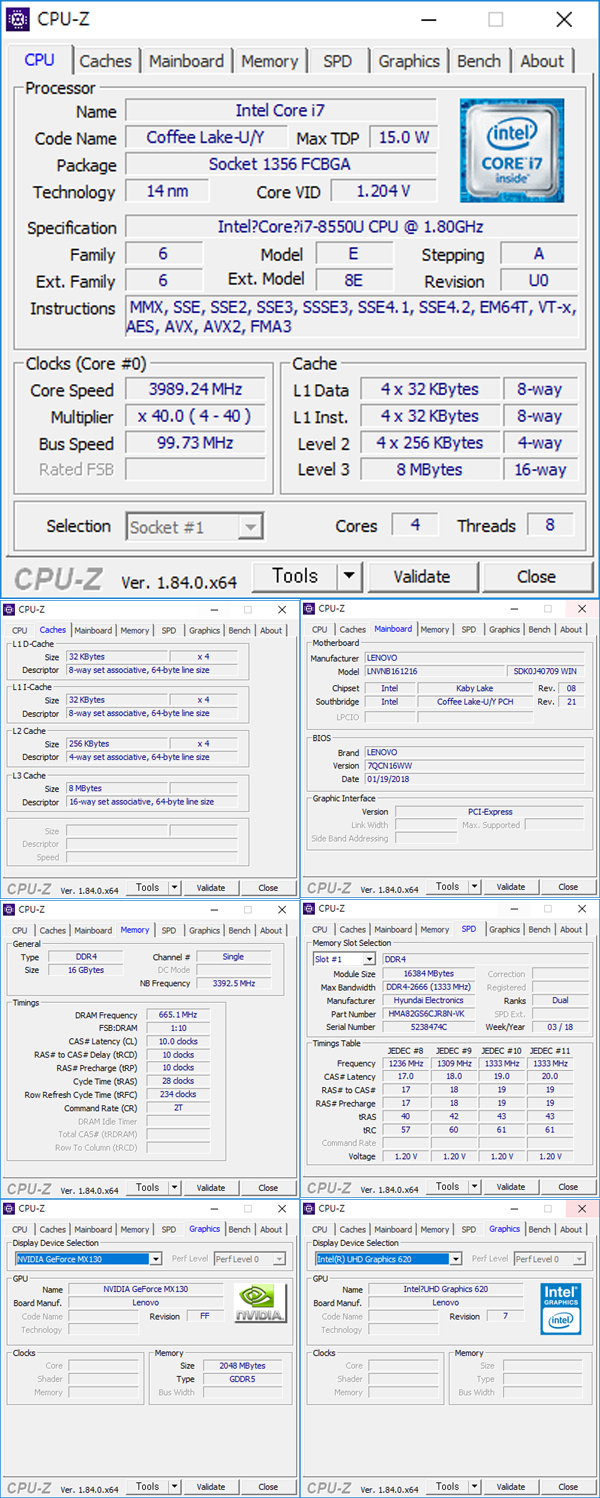Open Perf Level dropdown in MX130 Graphics window

[278, 1259]
